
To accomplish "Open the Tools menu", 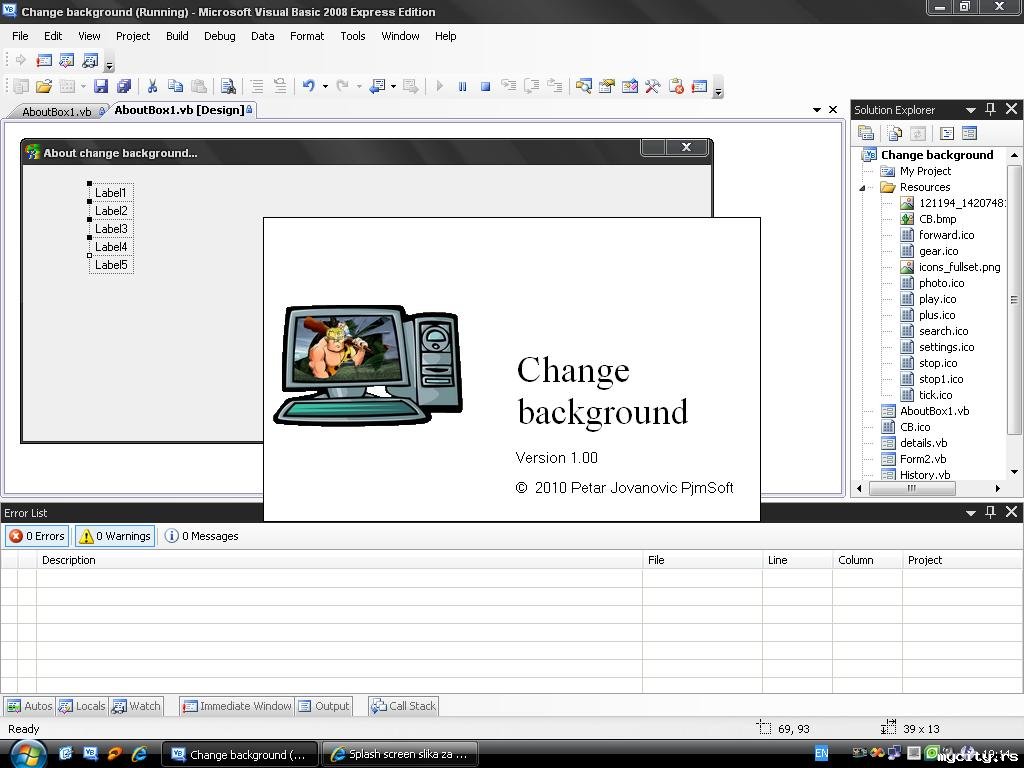I will point(353,36).
